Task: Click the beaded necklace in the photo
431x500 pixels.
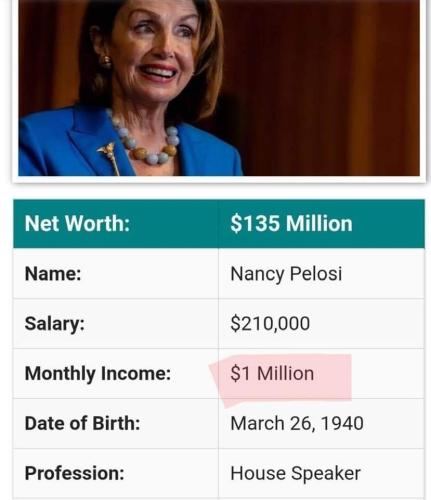Action: tap(147, 140)
